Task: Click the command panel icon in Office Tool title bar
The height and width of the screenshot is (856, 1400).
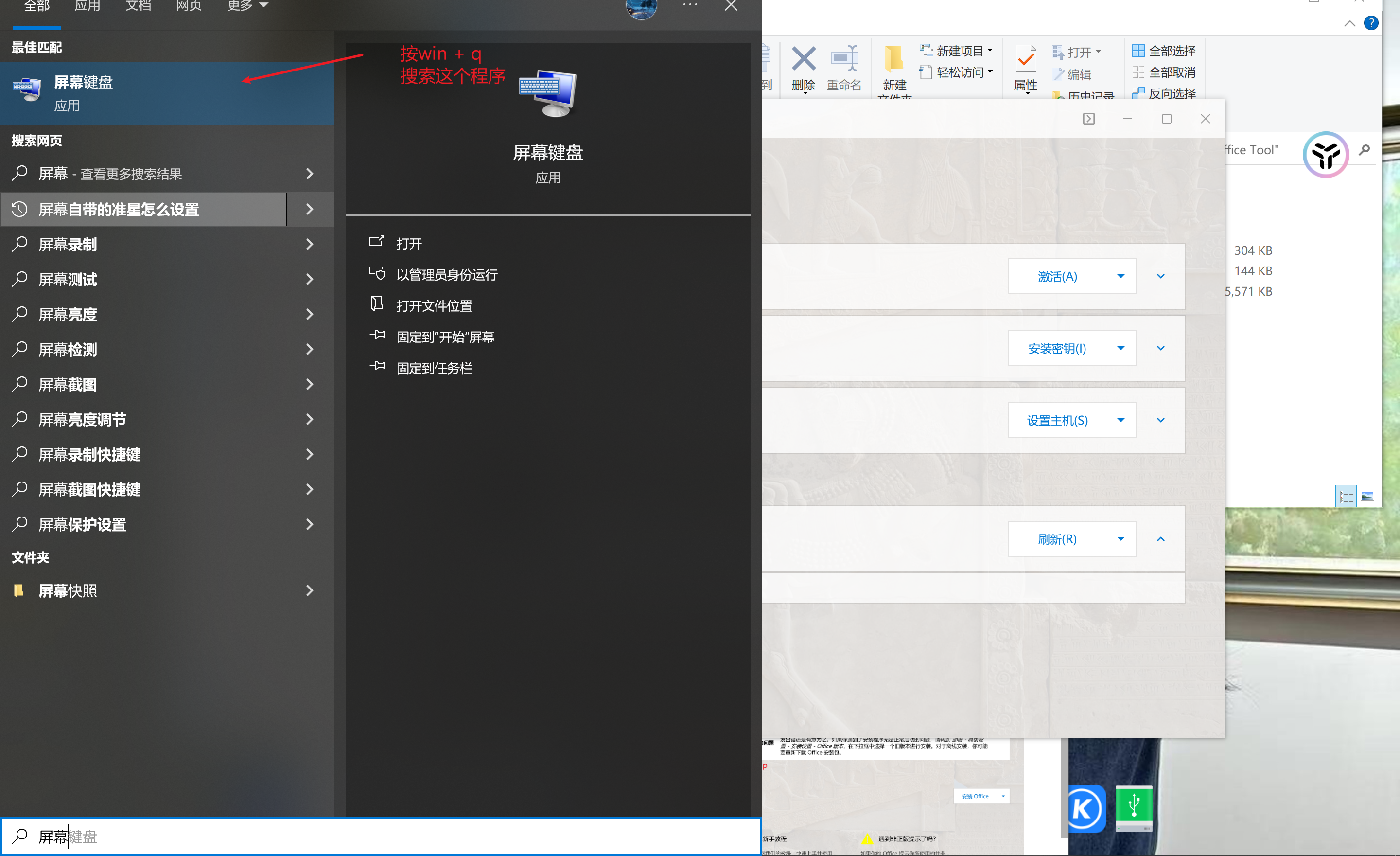Action: click(1088, 119)
